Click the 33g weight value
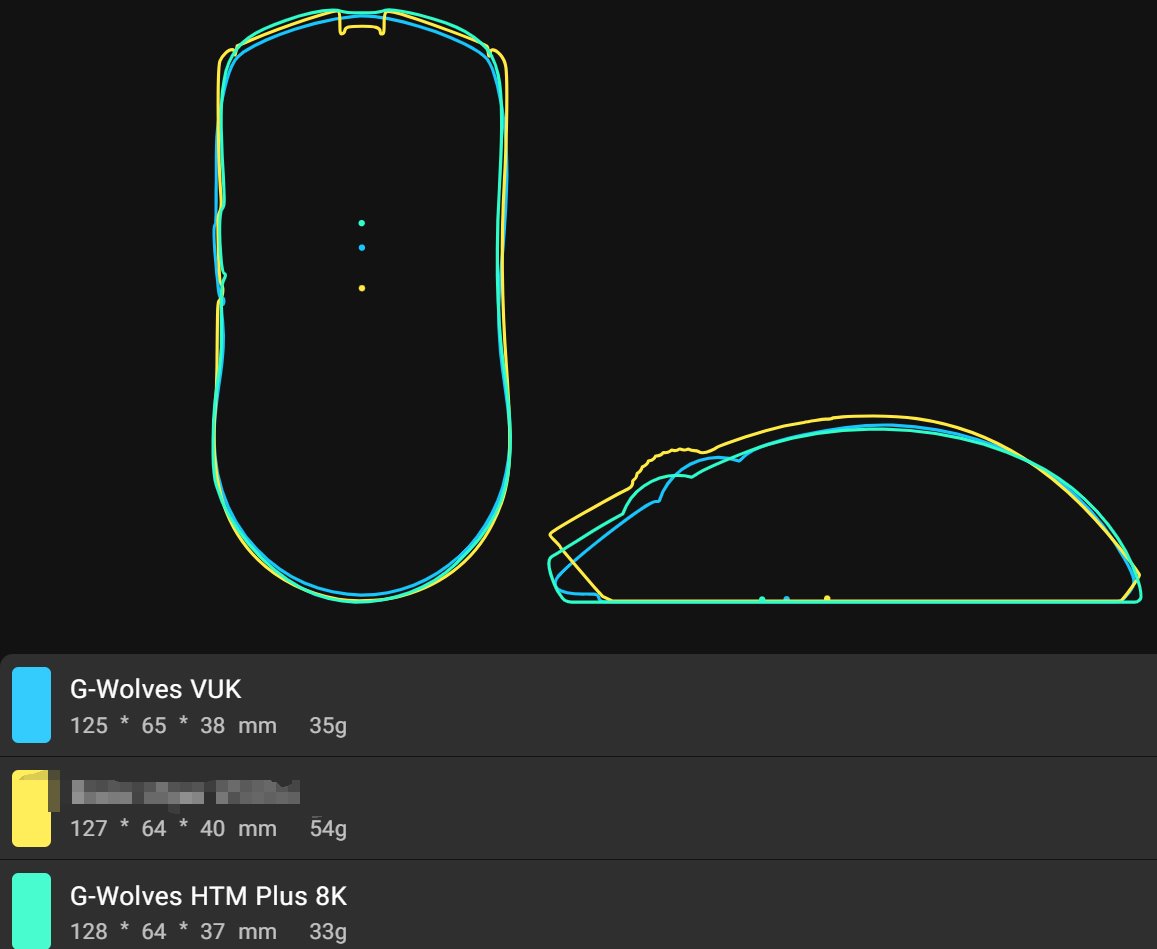Screen dimensions: 1157x949 click(328, 933)
